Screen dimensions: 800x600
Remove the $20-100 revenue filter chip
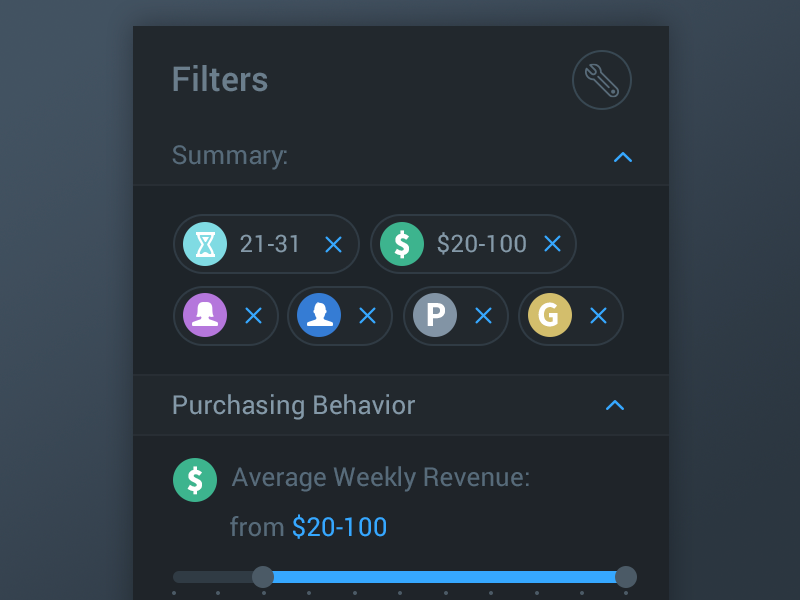(x=552, y=244)
